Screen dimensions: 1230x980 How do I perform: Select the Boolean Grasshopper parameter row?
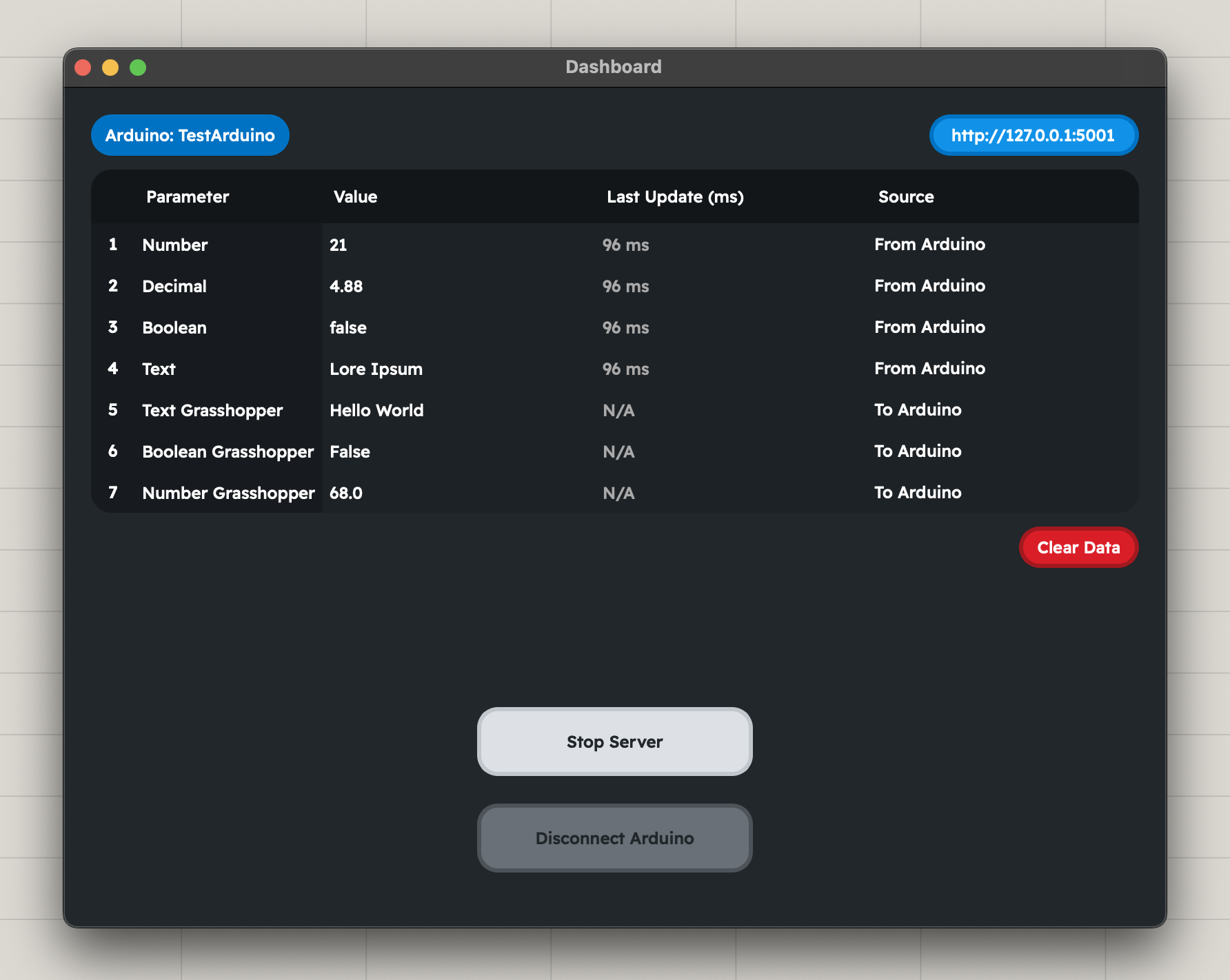click(x=228, y=451)
